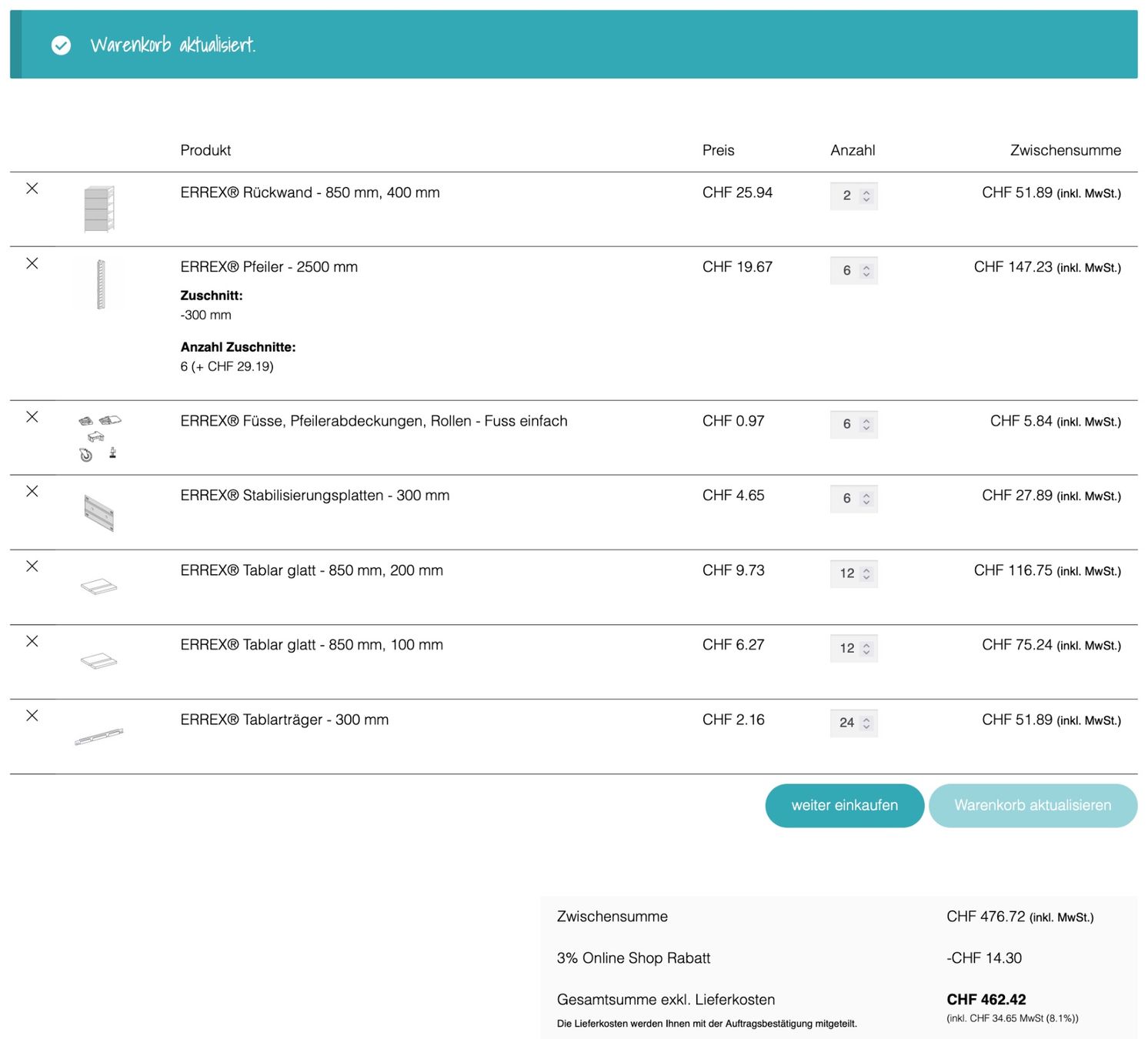Screen dimensions: 1148x1039
Task: Change quantity for Tablar glatt 100 mm
Action: tap(854, 648)
